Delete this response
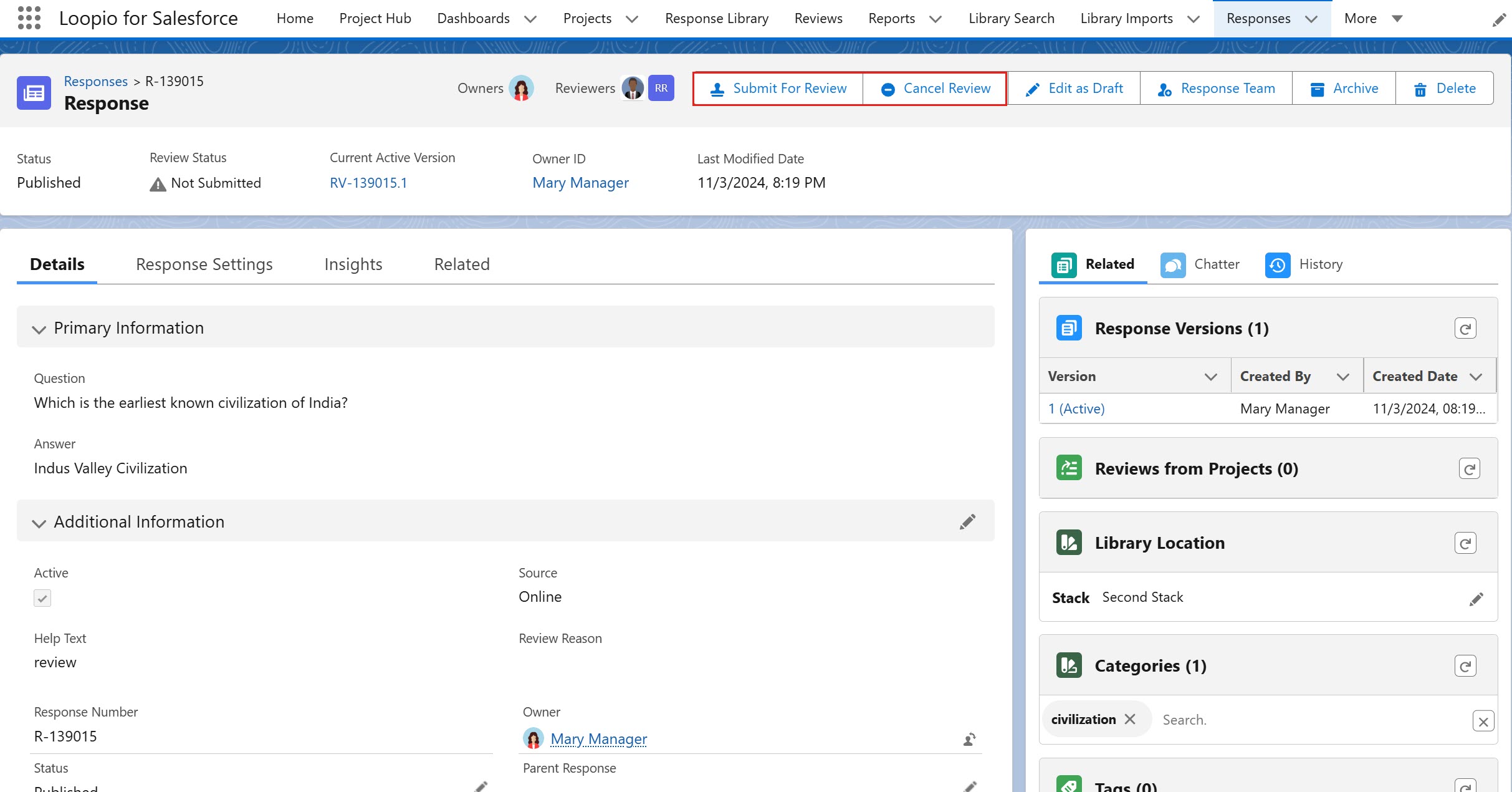1512x792 pixels. (1444, 89)
